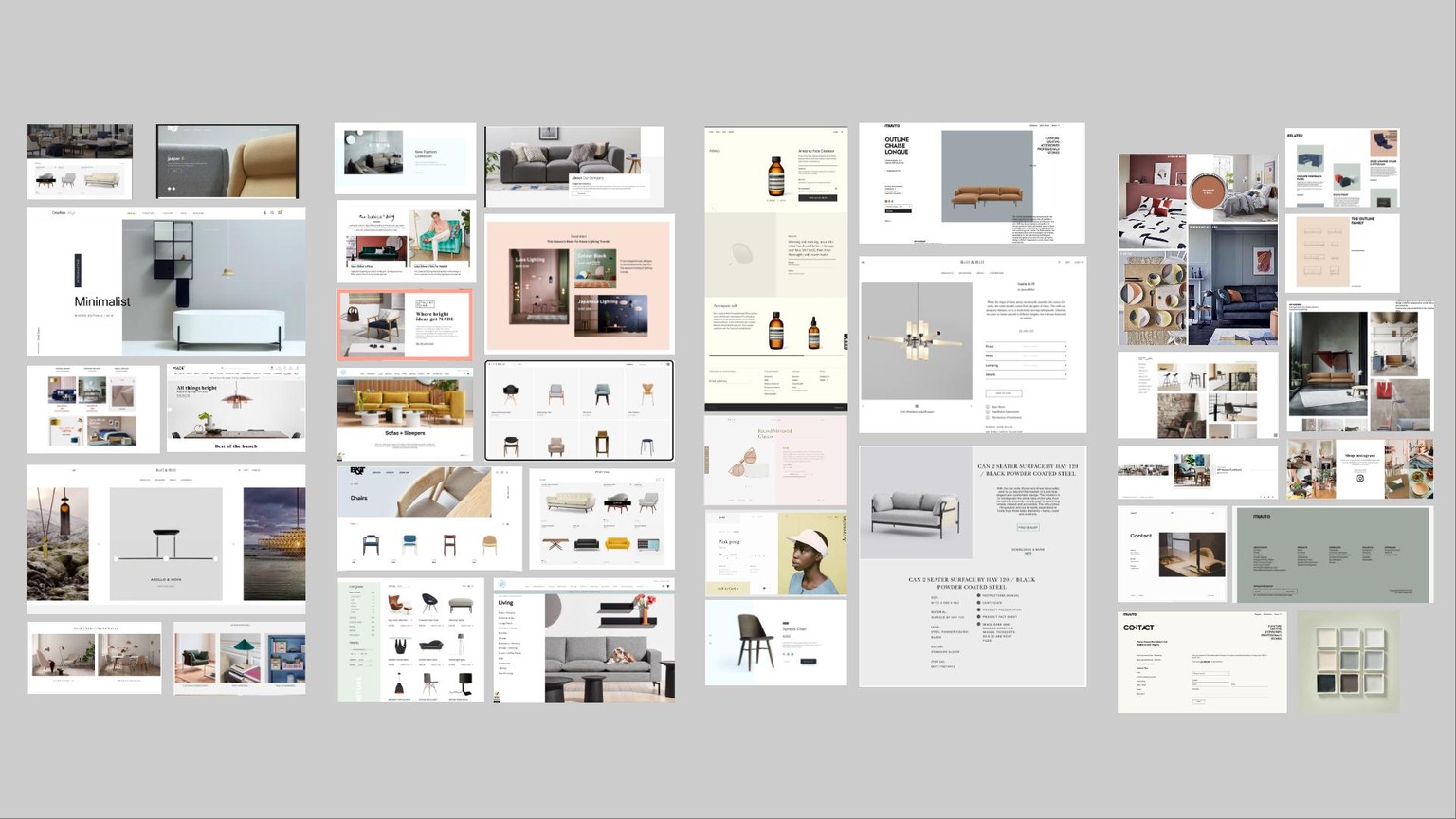Select the blog page with man on green sofa
The height and width of the screenshot is (819, 1456).
tap(406, 241)
